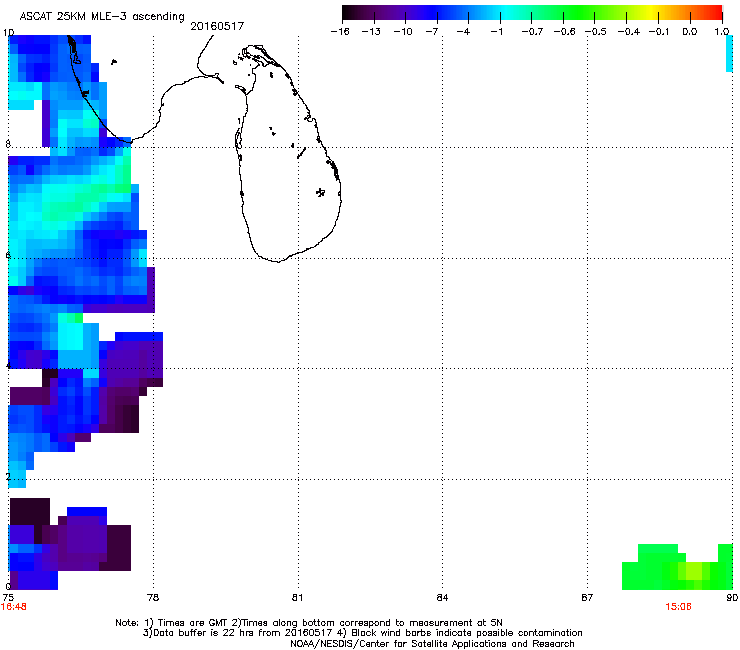This screenshot has height=650, width=740.
Task: Click the 'Data buffer is 22 hrs' note
Action: [239, 633]
